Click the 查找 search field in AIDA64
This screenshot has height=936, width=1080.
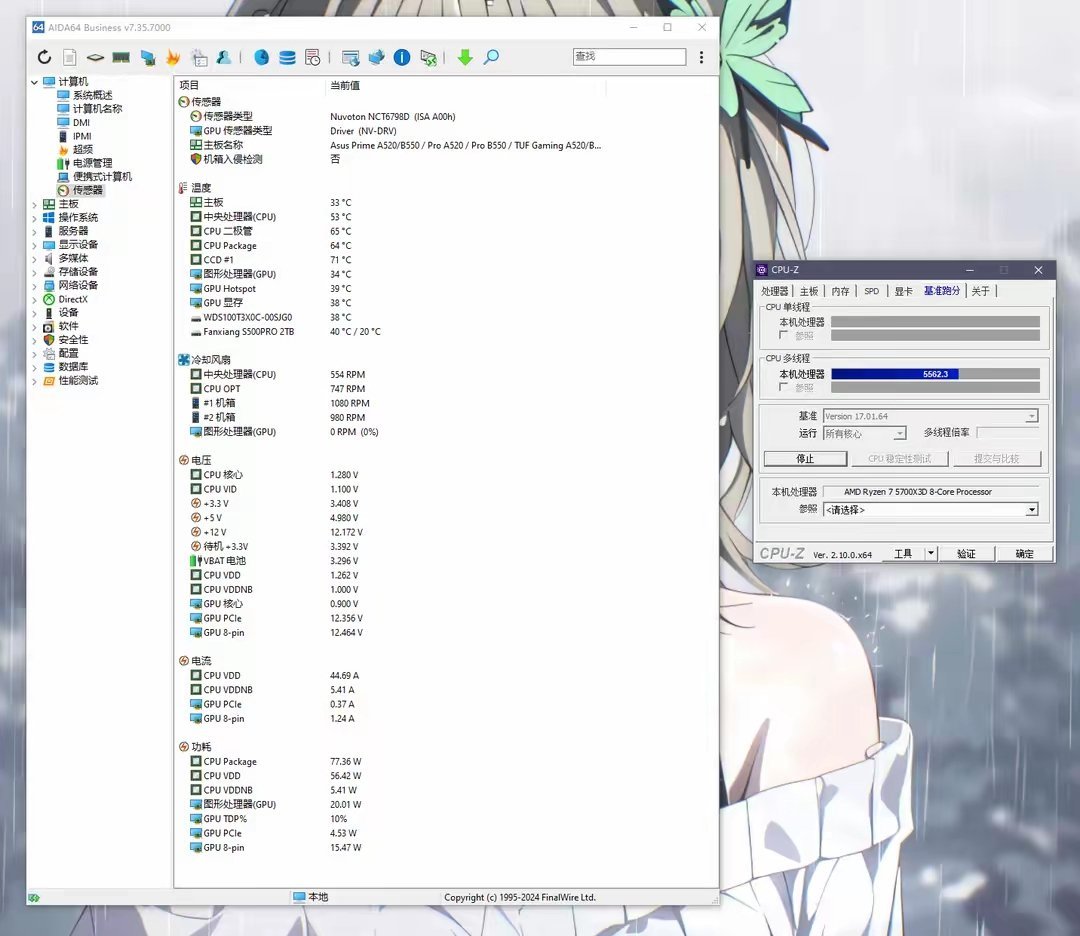[629, 56]
